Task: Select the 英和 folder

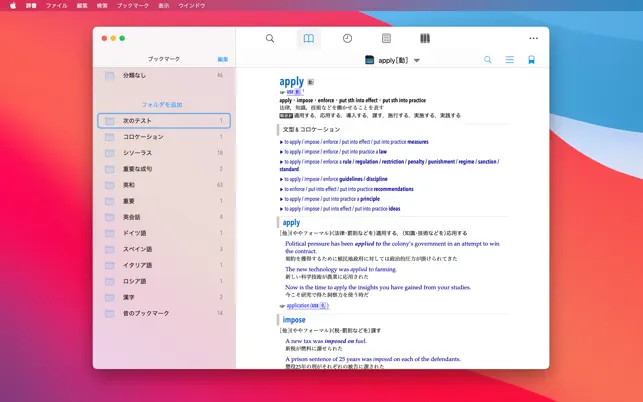Action: (164, 185)
